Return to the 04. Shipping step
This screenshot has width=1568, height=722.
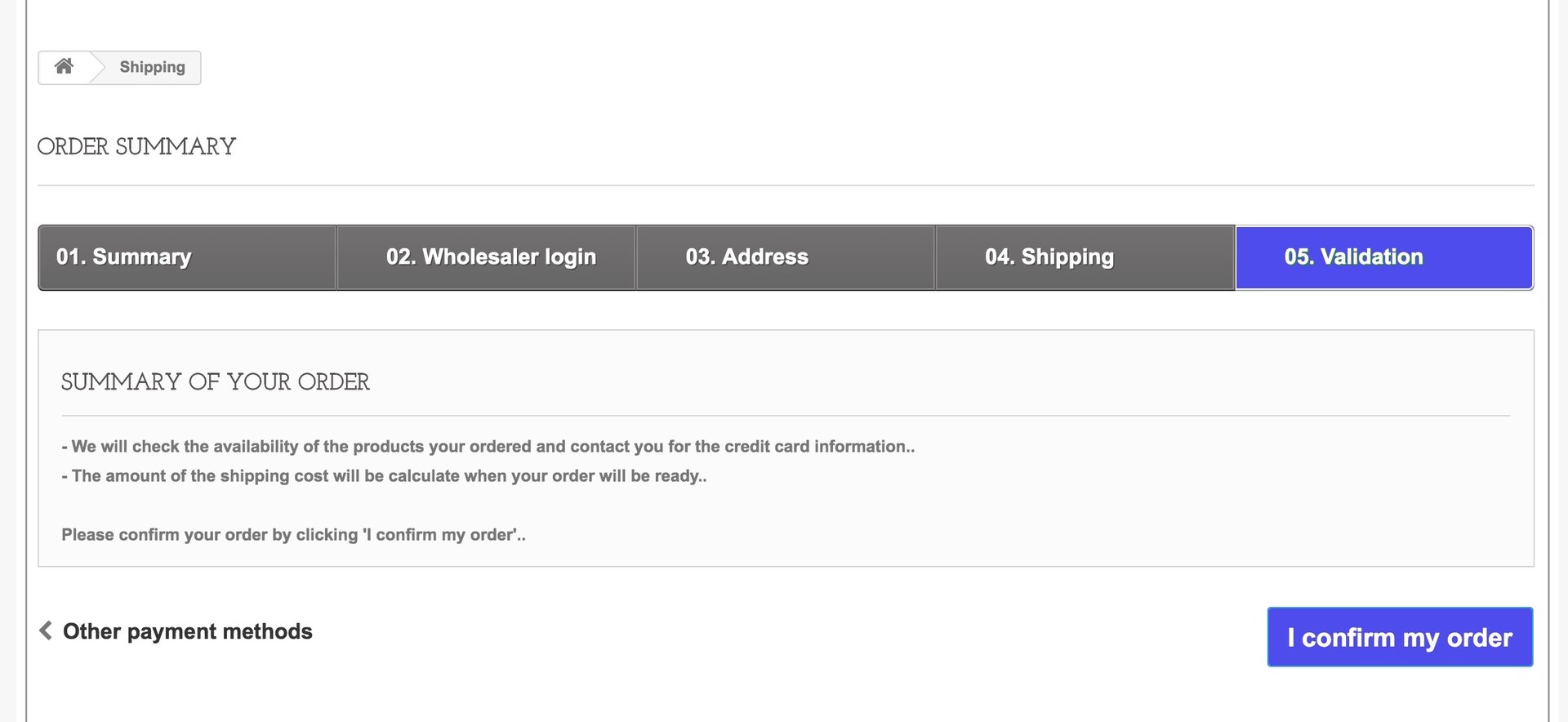pos(1049,257)
